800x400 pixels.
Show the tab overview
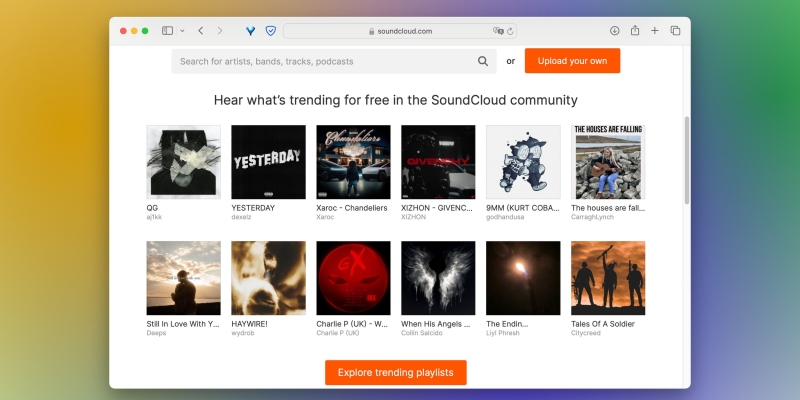[x=675, y=31]
